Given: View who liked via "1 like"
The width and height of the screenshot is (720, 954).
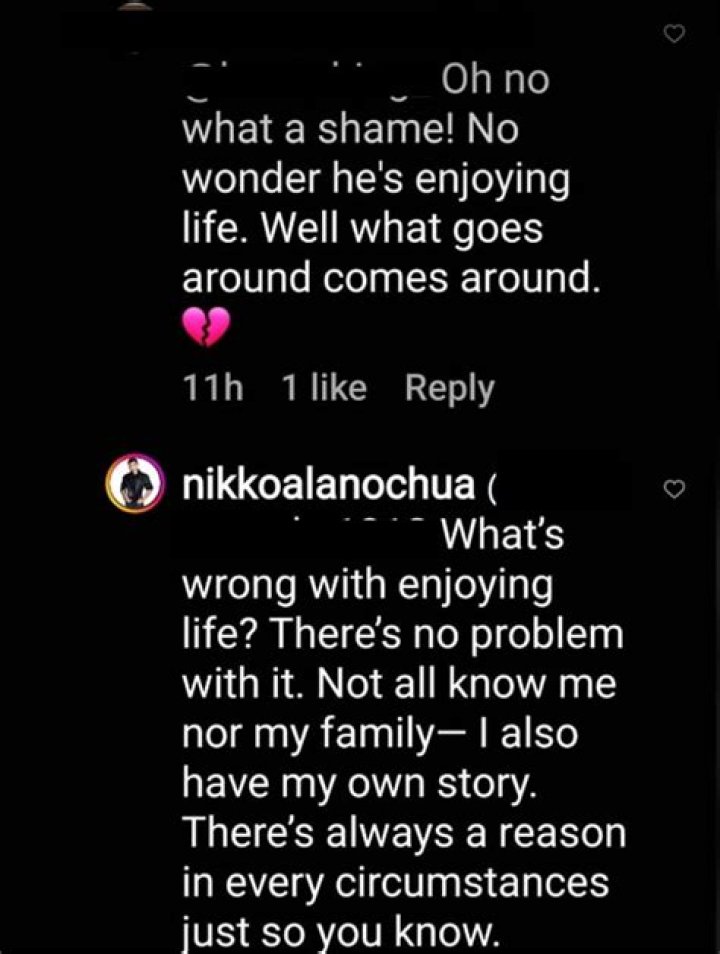Looking at the screenshot, I should (x=324, y=388).
